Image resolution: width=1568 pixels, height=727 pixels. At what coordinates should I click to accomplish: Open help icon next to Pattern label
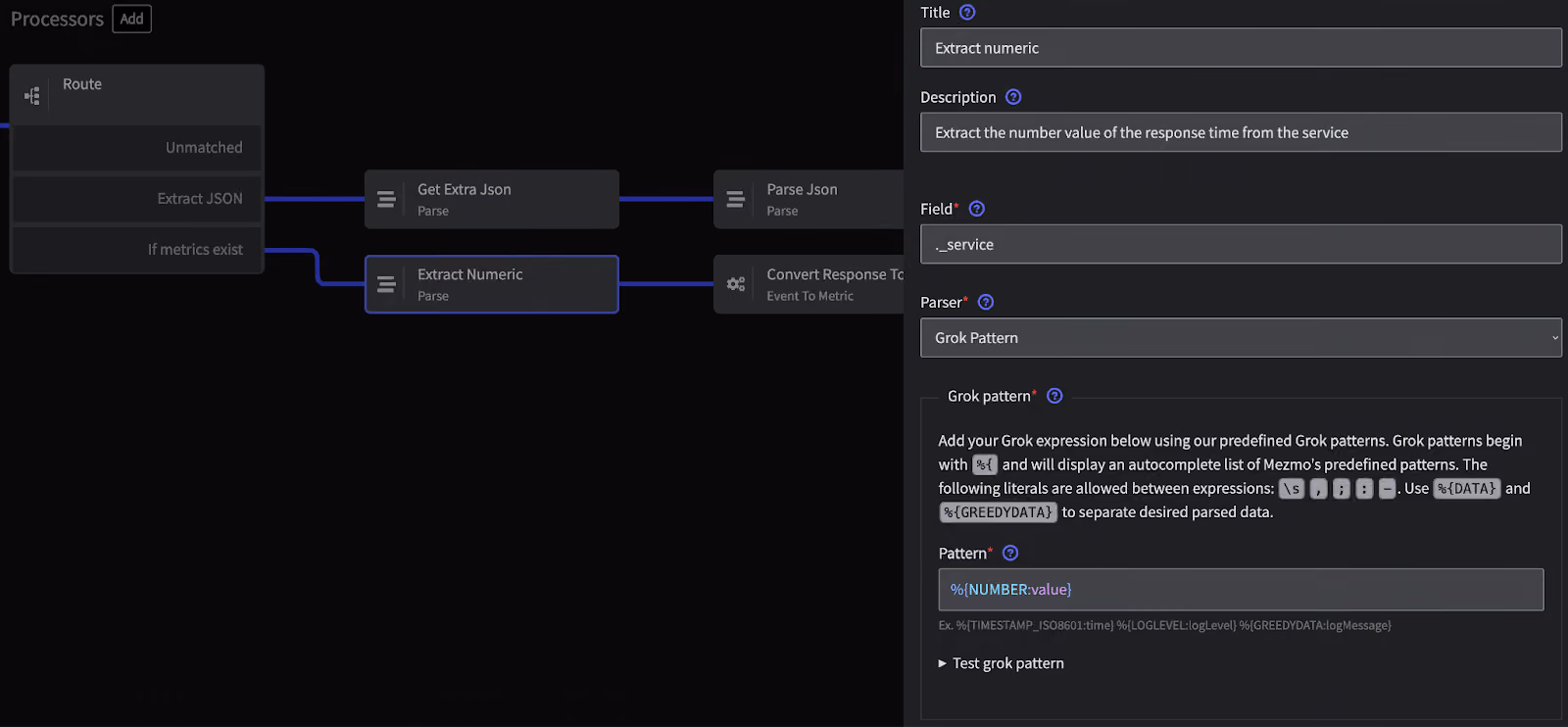tap(1010, 553)
